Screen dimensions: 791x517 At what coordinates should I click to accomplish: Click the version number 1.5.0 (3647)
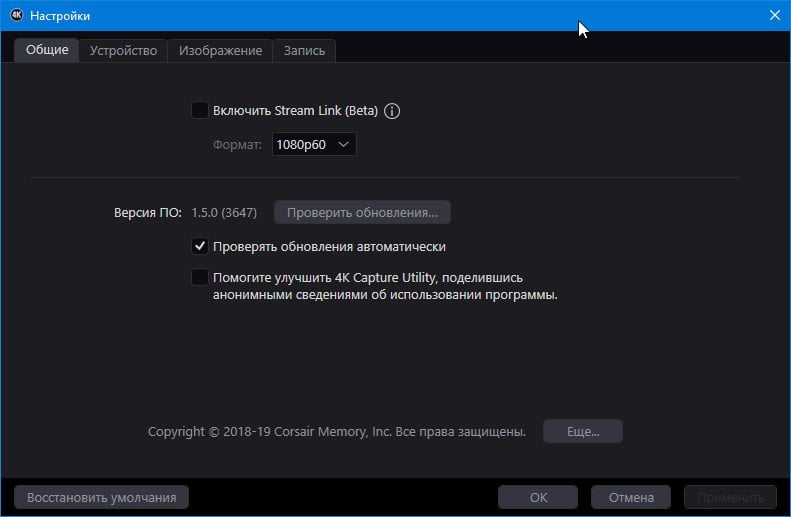click(x=224, y=213)
